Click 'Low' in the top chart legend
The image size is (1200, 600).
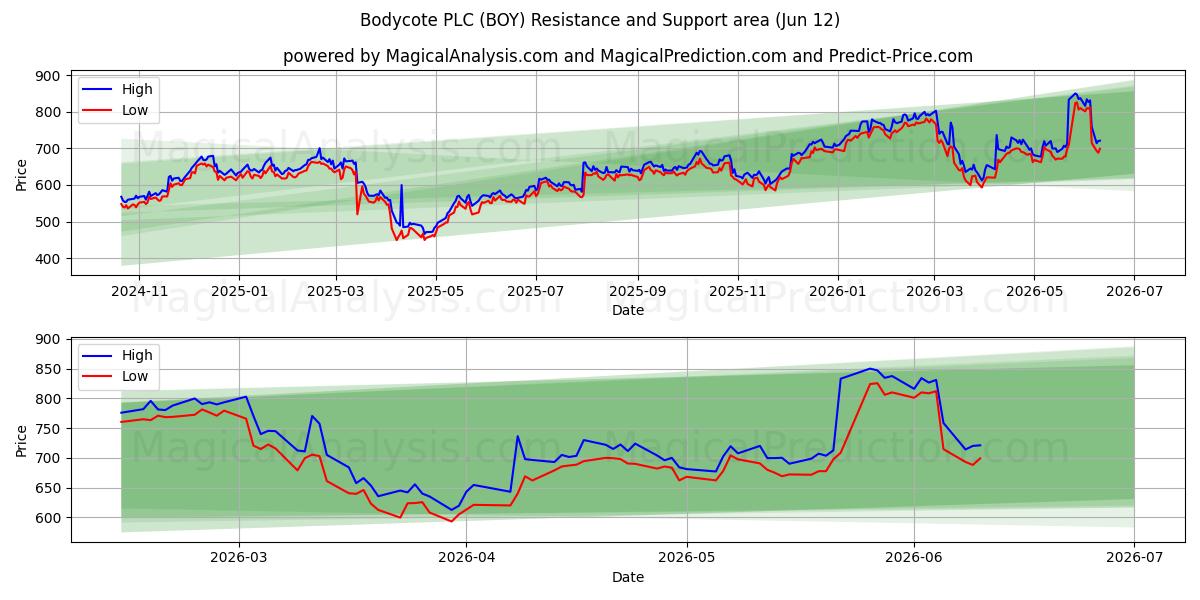[x=135, y=111]
